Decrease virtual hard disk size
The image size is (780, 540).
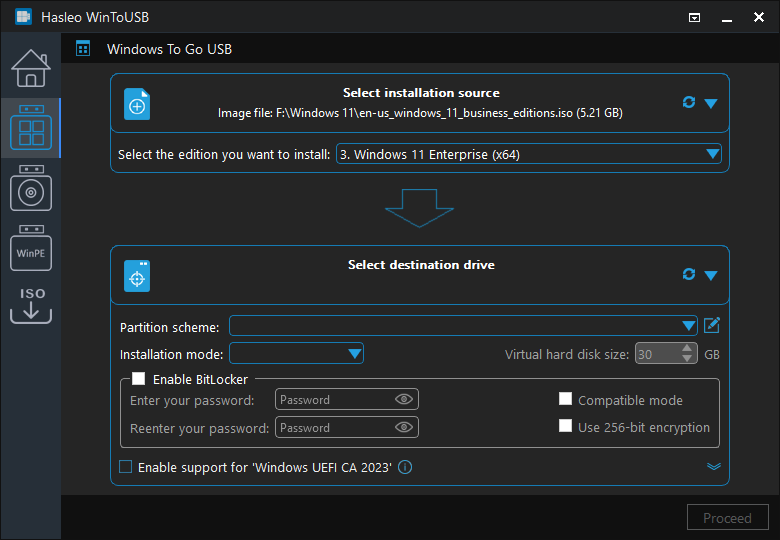click(x=687, y=359)
